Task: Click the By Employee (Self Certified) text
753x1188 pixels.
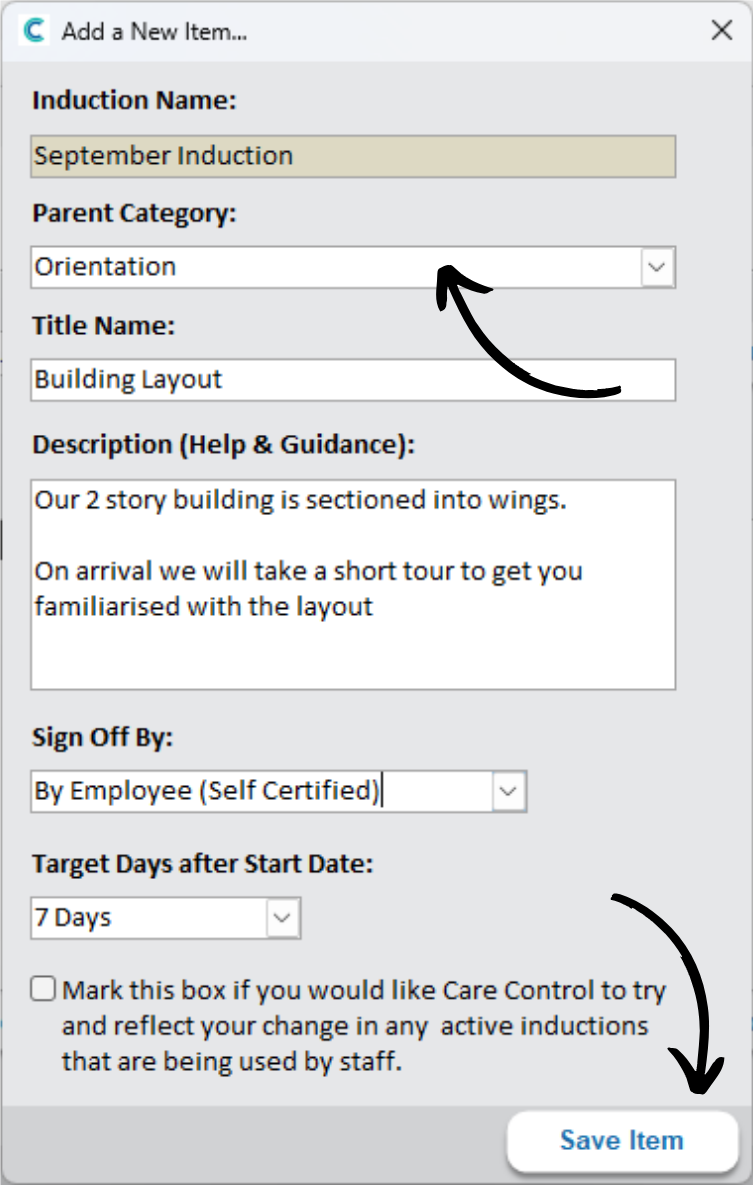Action: tap(207, 791)
